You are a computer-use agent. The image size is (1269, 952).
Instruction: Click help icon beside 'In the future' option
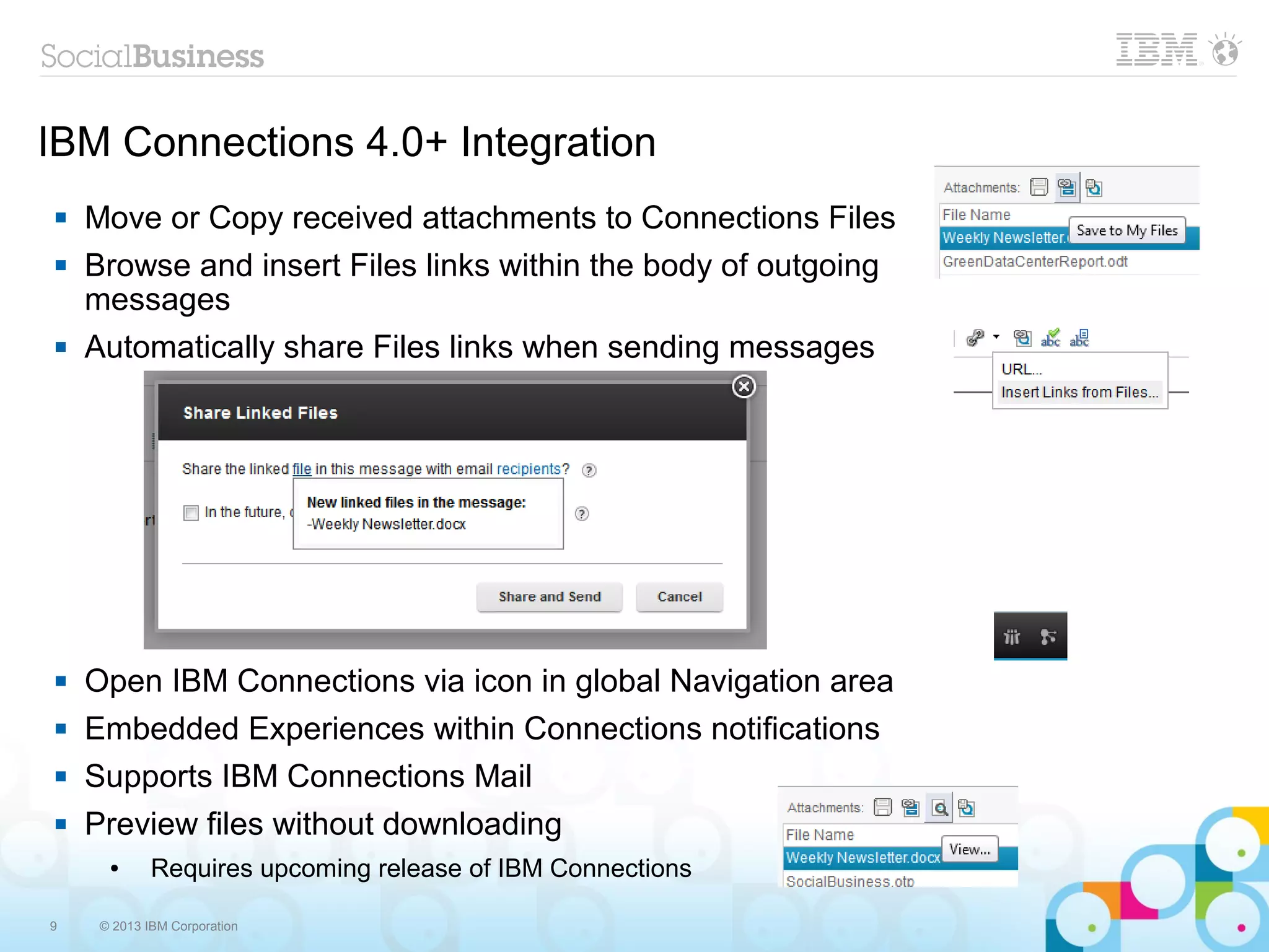(x=582, y=513)
